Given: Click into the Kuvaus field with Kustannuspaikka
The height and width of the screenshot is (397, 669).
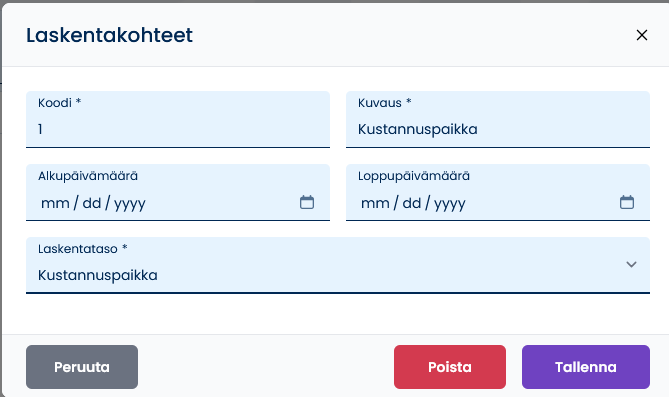Looking at the screenshot, I should [x=498, y=119].
